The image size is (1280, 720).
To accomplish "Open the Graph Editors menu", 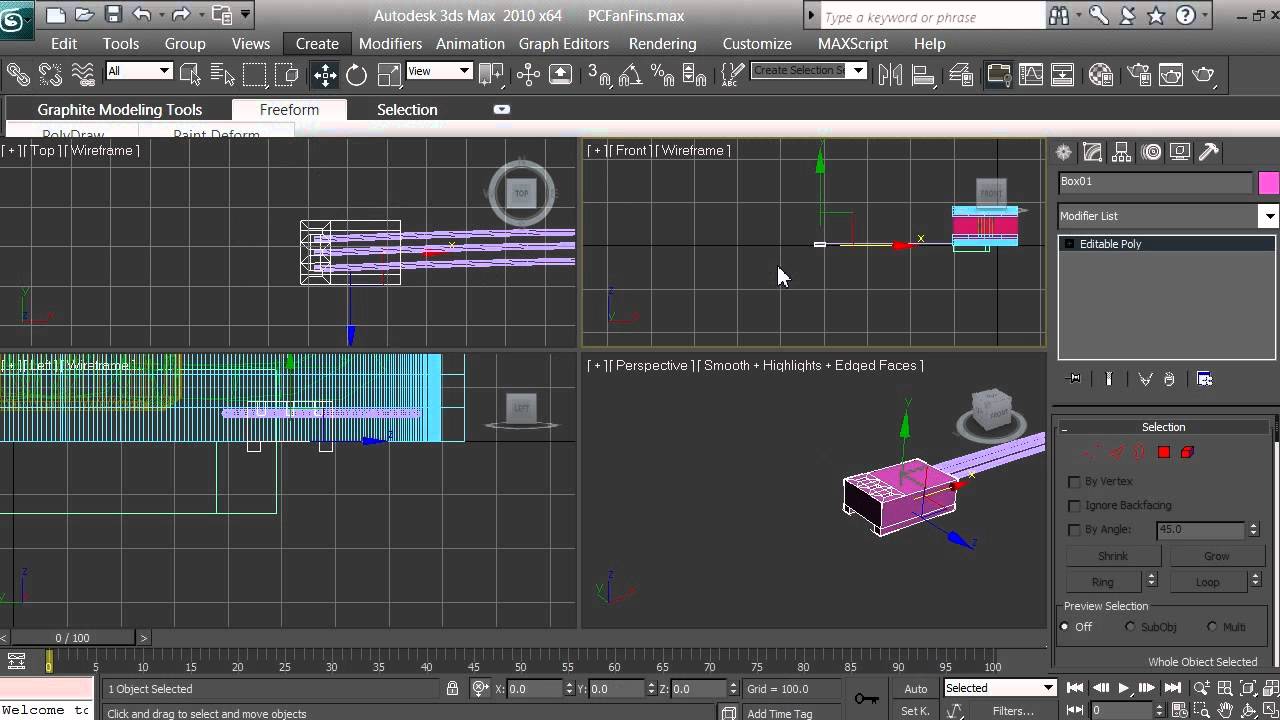I will pyautogui.click(x=563, y=44).
